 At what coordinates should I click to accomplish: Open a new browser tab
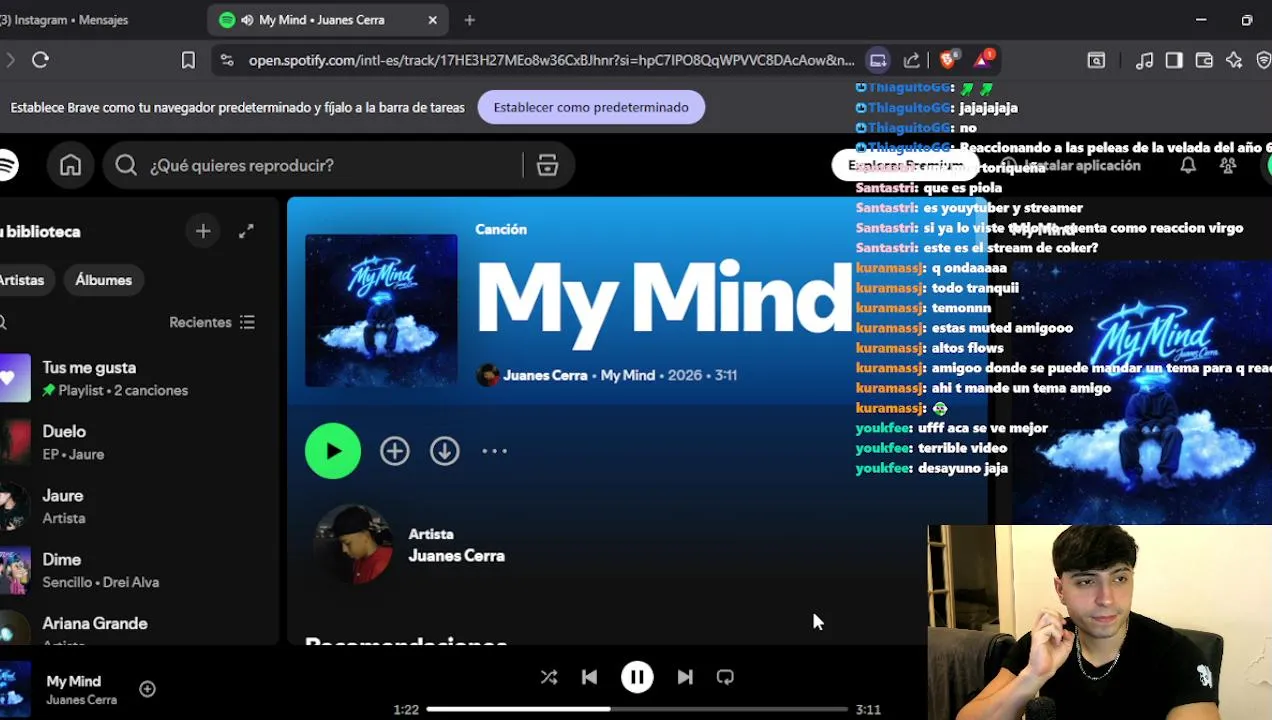coord(469,20)
